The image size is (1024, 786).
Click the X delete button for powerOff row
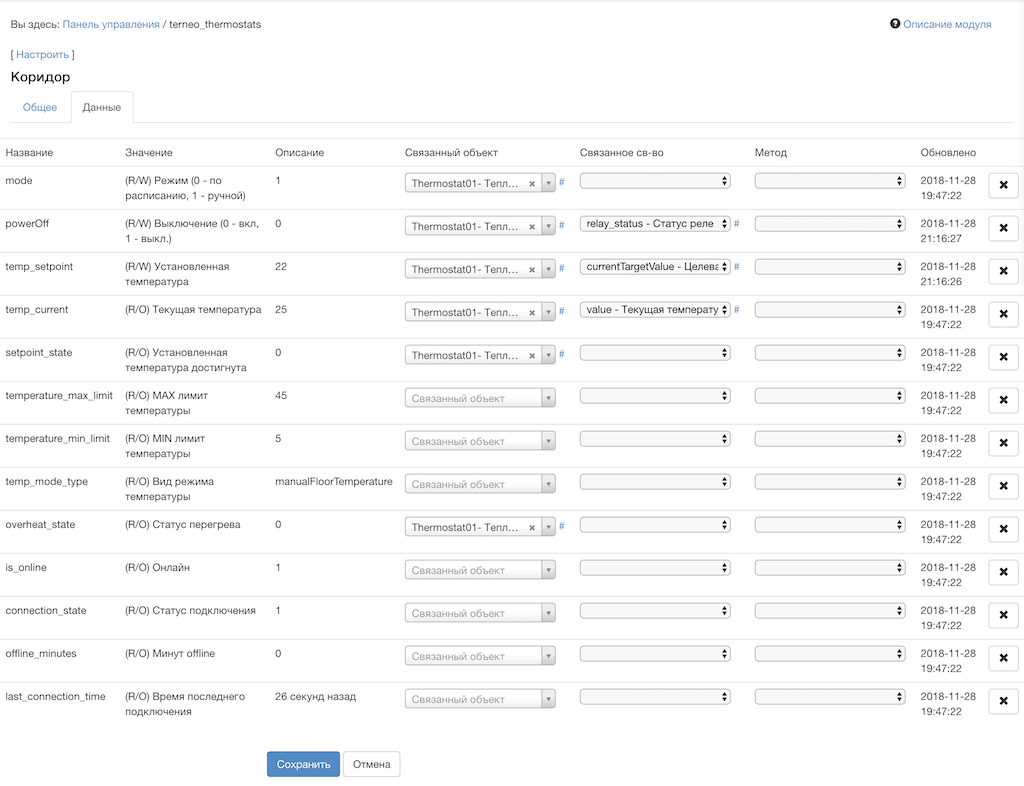click(x=1003, y=228)
